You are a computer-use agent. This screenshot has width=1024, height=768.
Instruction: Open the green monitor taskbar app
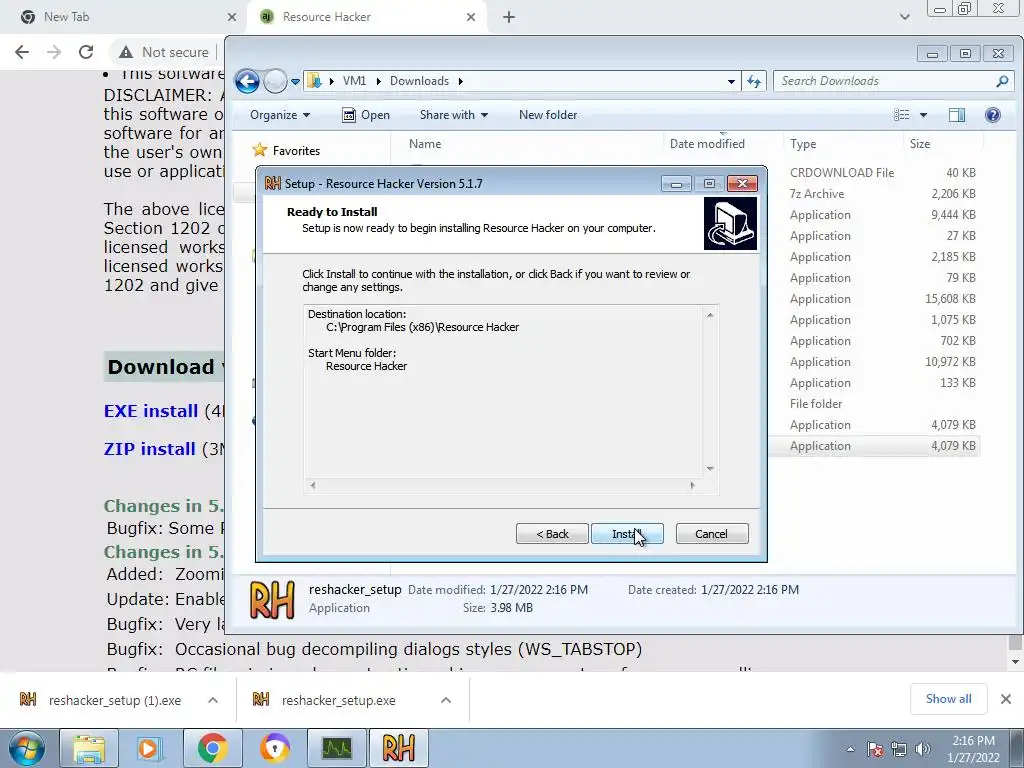pyautogui.click(x=336, y=748)
